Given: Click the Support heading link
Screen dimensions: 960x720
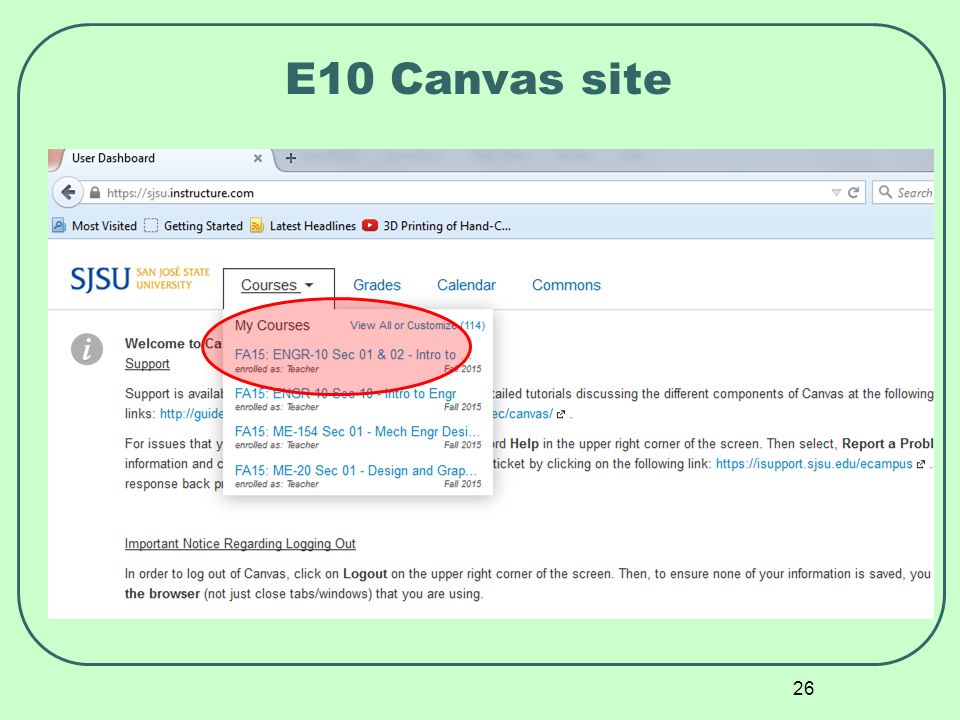Looking at the screenshot, I should pos(147,364).
